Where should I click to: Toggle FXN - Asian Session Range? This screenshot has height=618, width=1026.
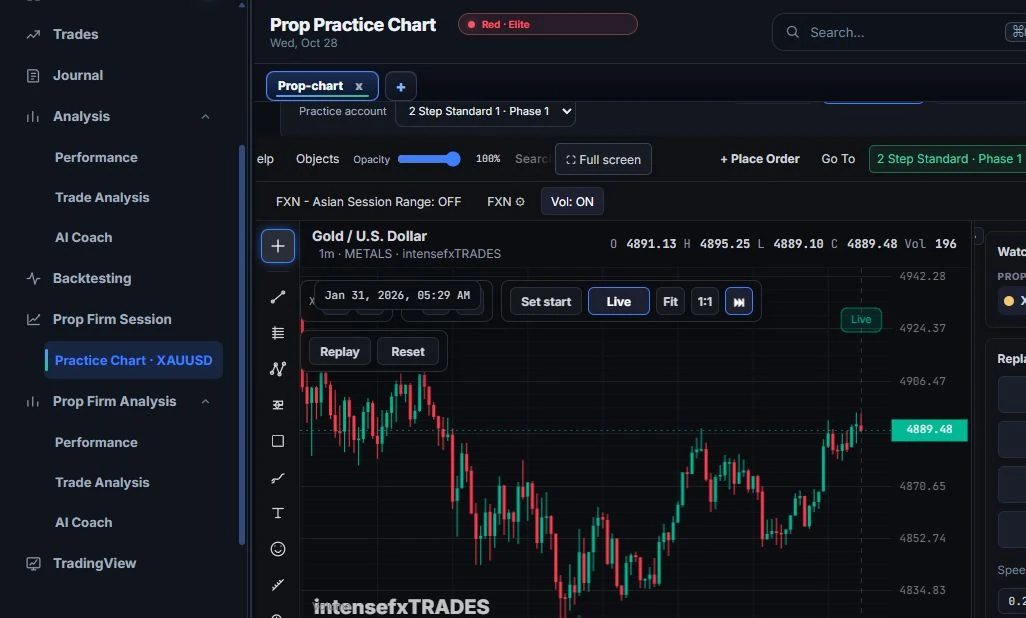pyautogui.click(x=368, y=202)
